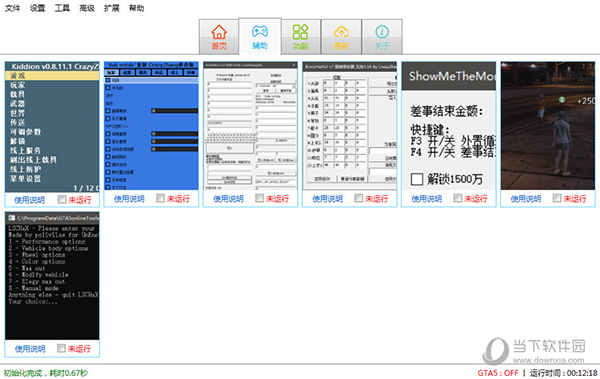
Task: Select the ShowMeTheMoney preview thumbnail
Action: [448, 126]
